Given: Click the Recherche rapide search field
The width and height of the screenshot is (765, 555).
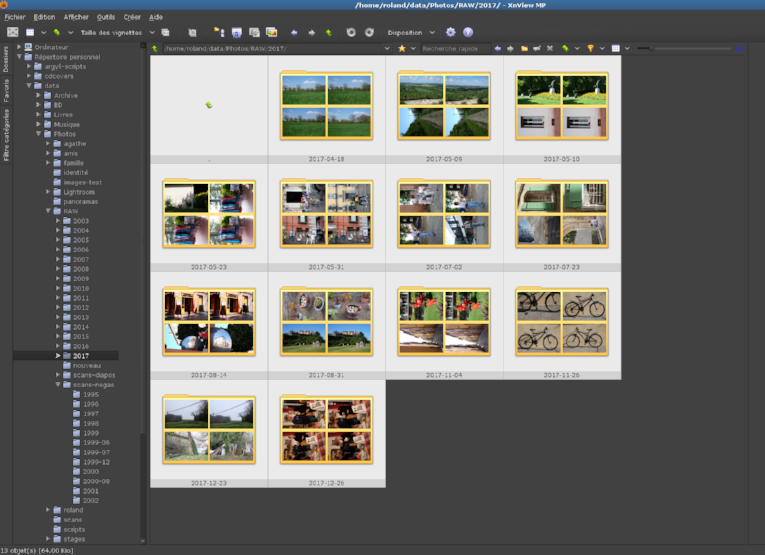Looking at the screenshot, I should coord(450,48).
